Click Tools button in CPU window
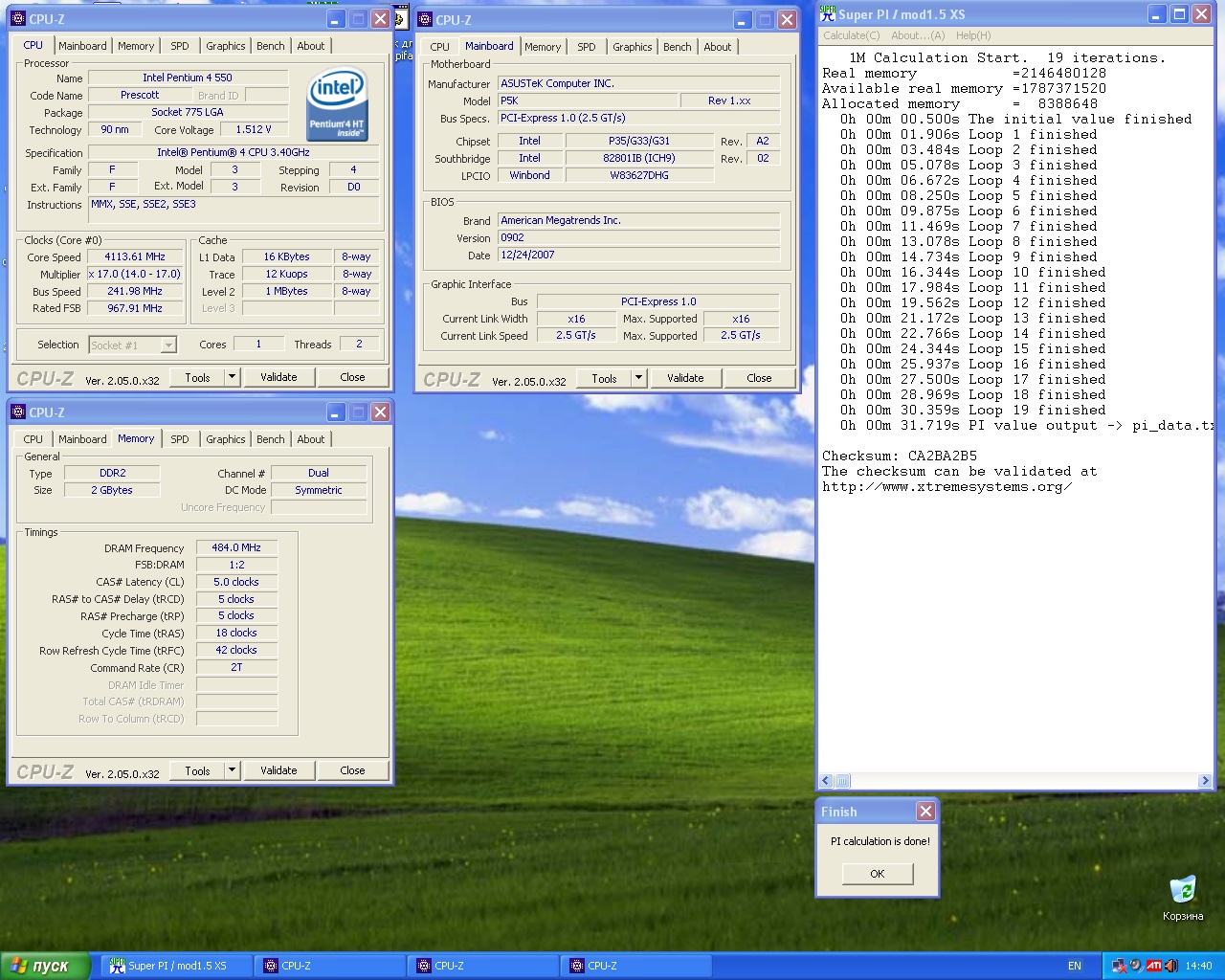Image resolution: width=1225 pixels, height=980 pixels. click(197, 377)
